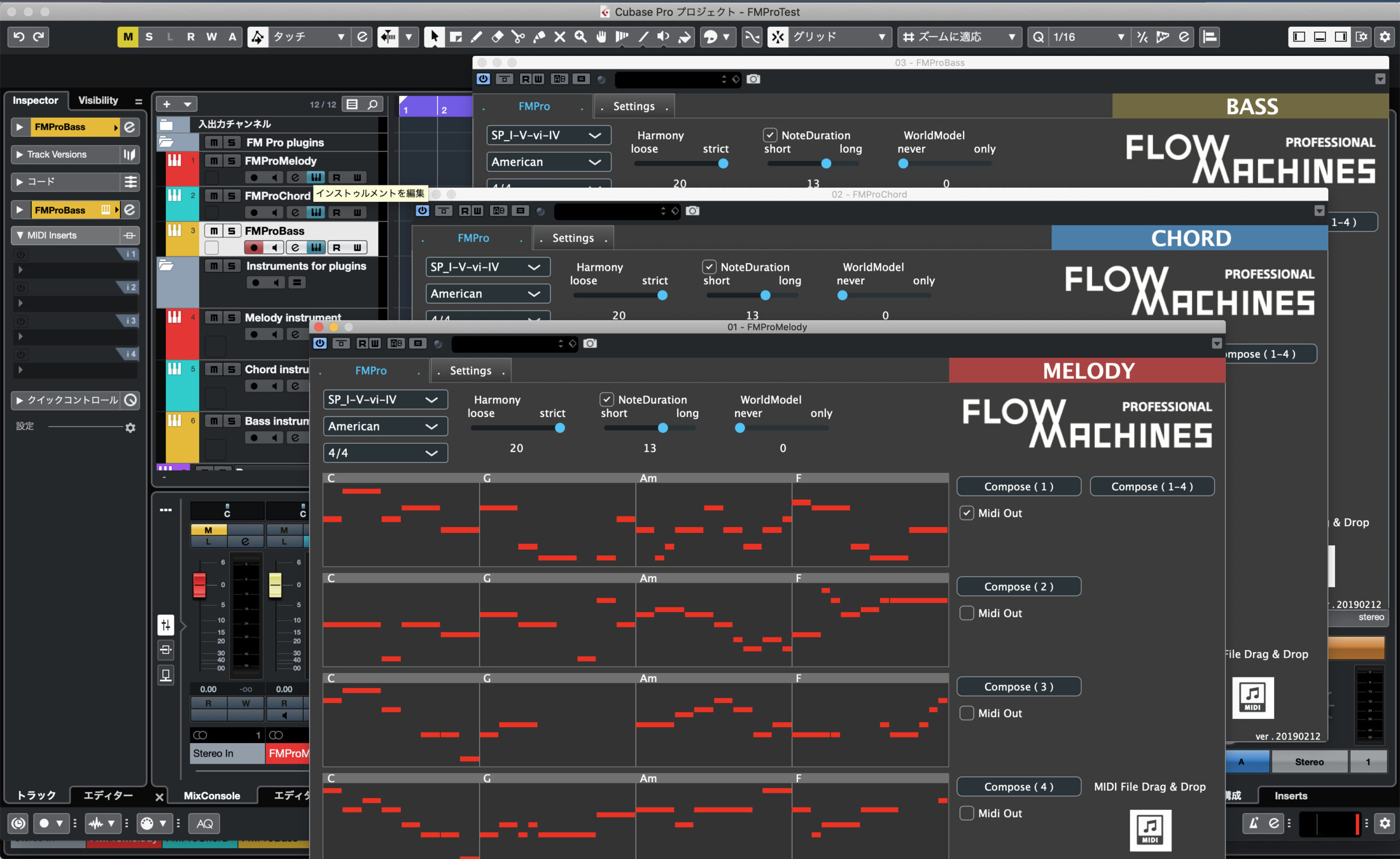Screen dimensions: 1400x859
Task: Click WorldModel slider handle in FMProMelody window
Action: point(740,428)
